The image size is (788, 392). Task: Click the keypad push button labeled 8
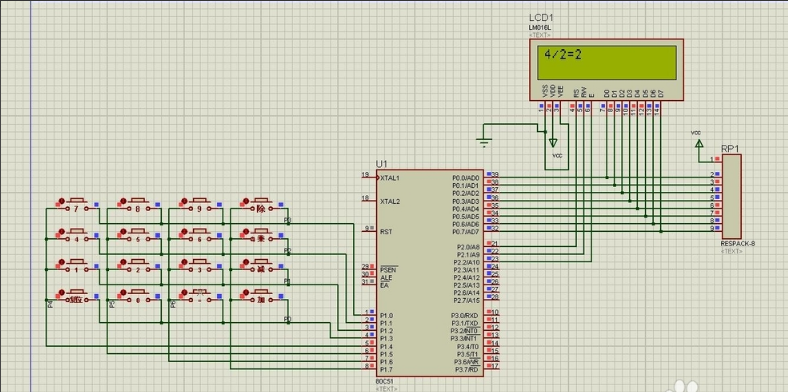138,204
